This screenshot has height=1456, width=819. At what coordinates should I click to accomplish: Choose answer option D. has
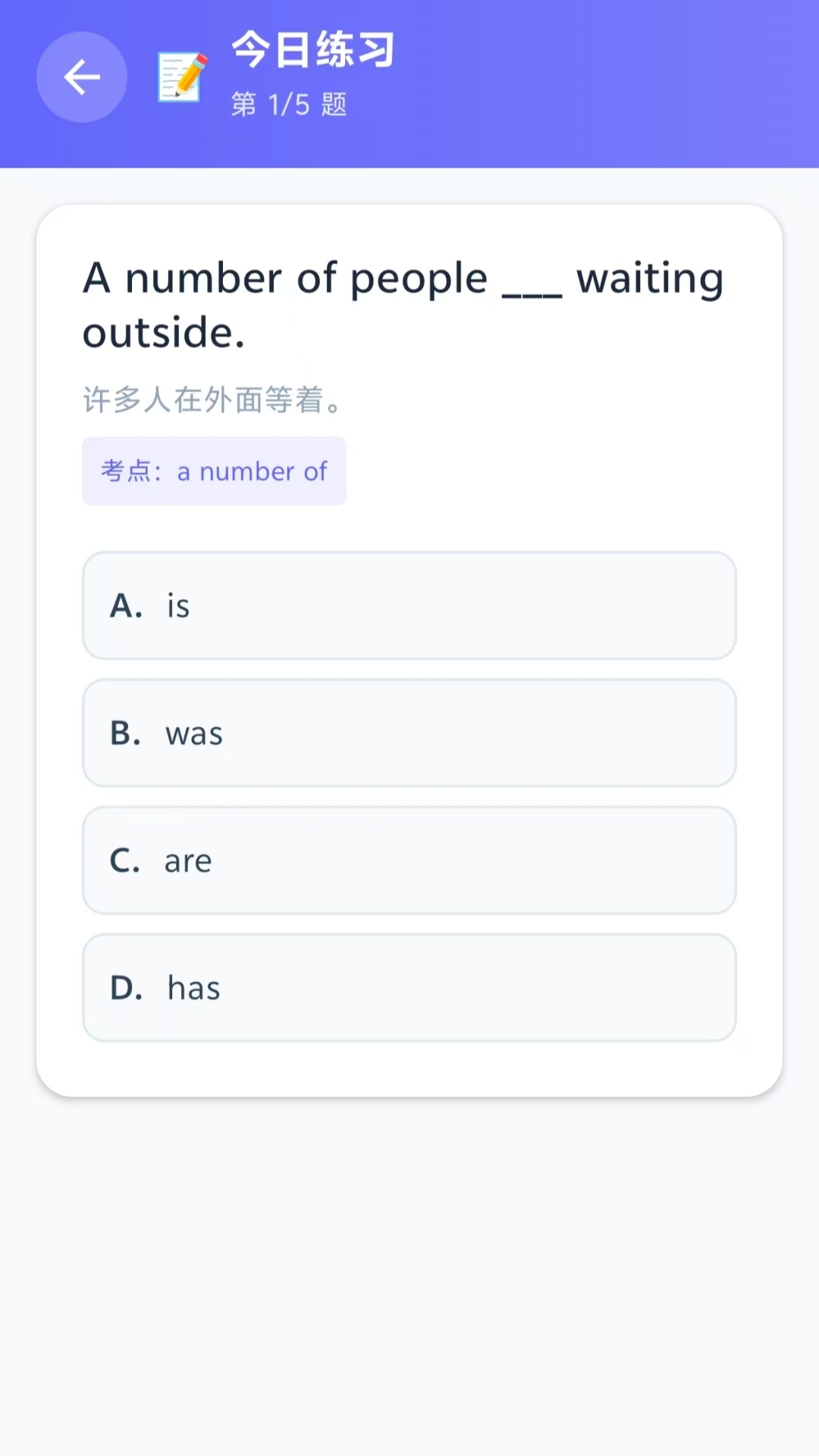pos(409,987)
